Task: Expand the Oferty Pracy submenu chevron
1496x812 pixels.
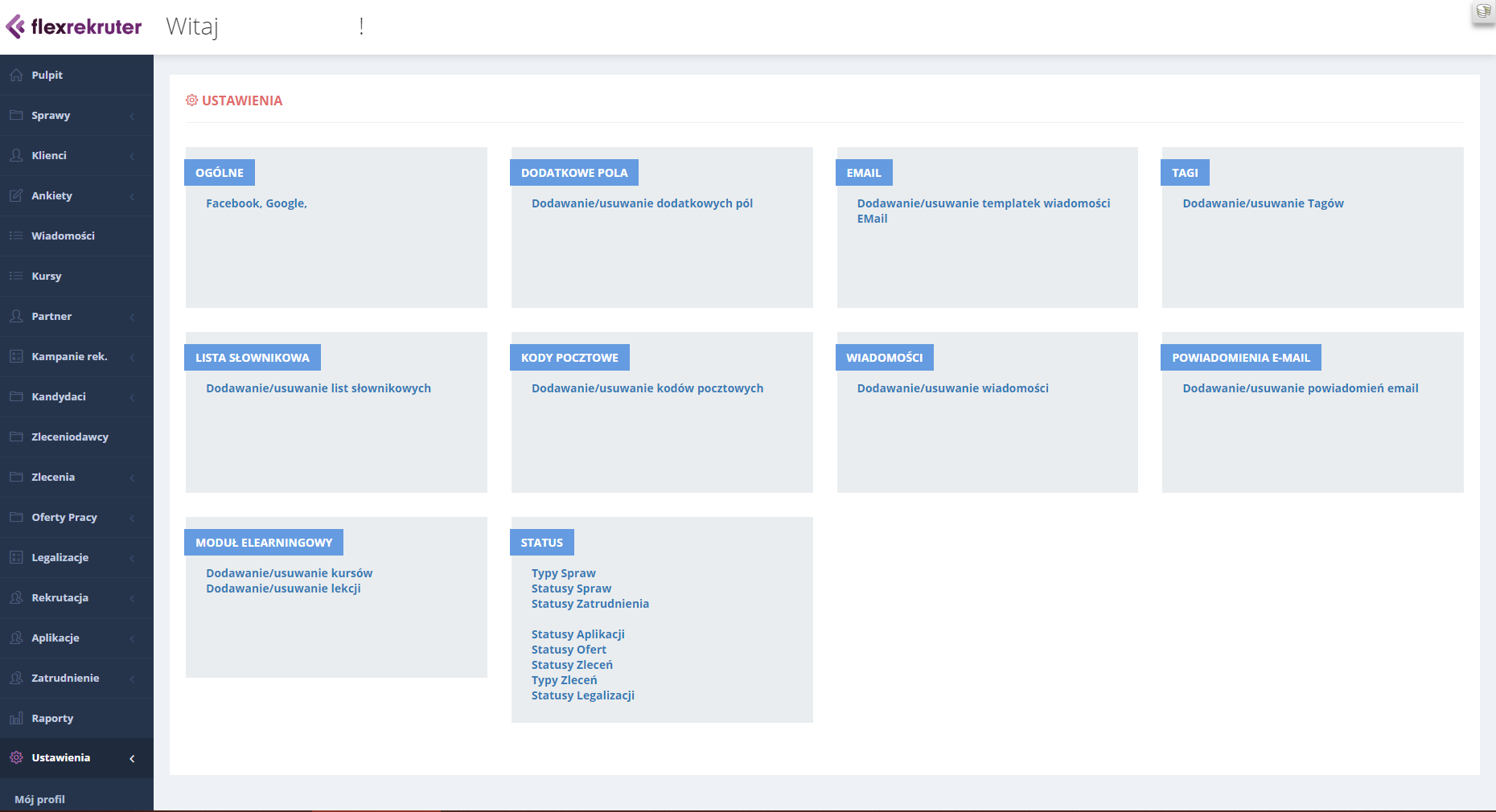Action: click(x=132, y=518)
